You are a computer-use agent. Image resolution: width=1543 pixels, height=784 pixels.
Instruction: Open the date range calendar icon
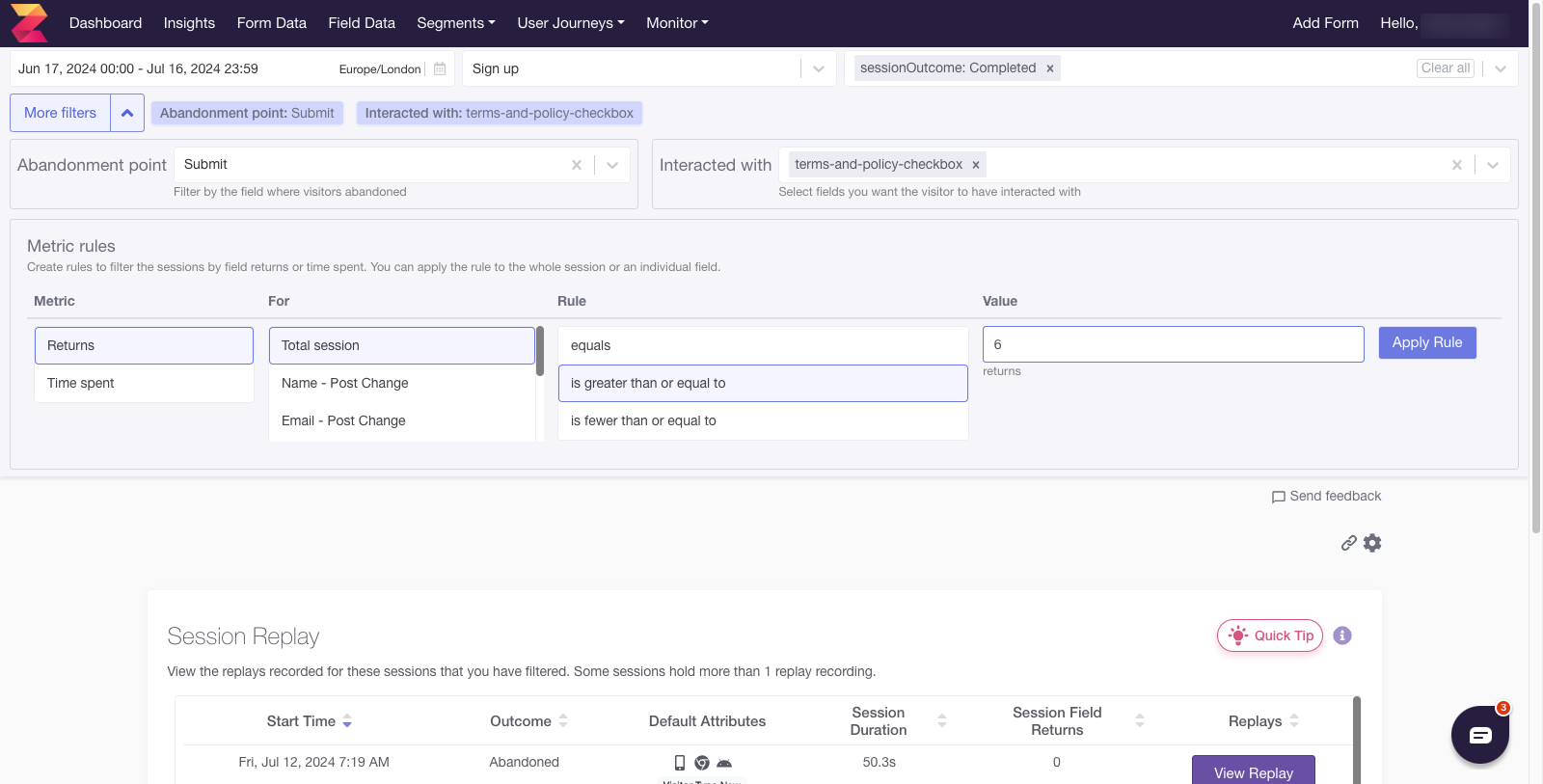point(440,68)
